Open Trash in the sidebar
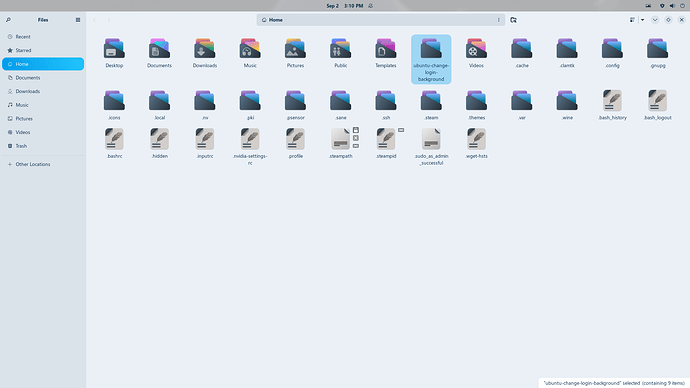Image resolution: width=690 pixels, height=388 pixels. coord(43,146)
